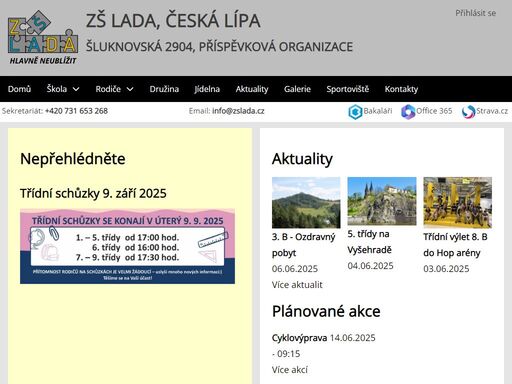
Task: Open the Více akcí link
Action: click(x=290, y=370)
